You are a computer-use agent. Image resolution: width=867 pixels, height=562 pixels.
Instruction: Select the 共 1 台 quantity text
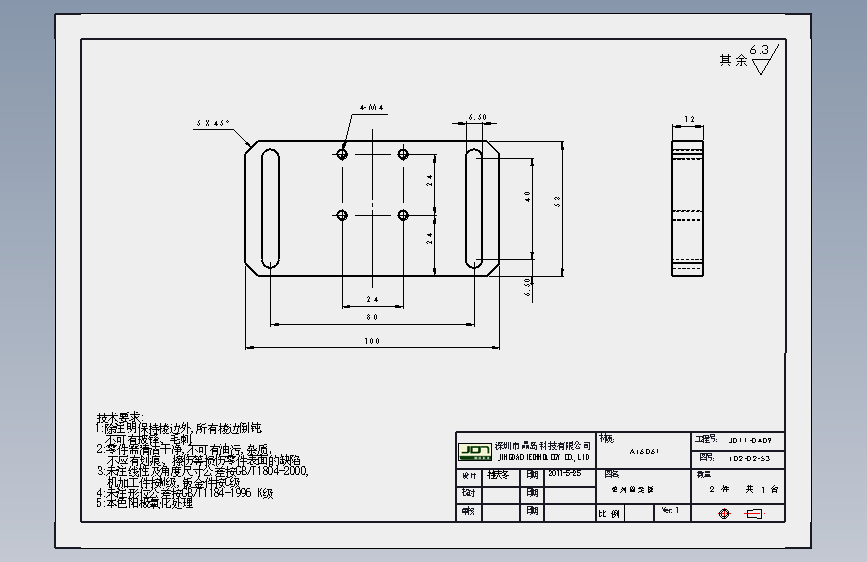762,490
